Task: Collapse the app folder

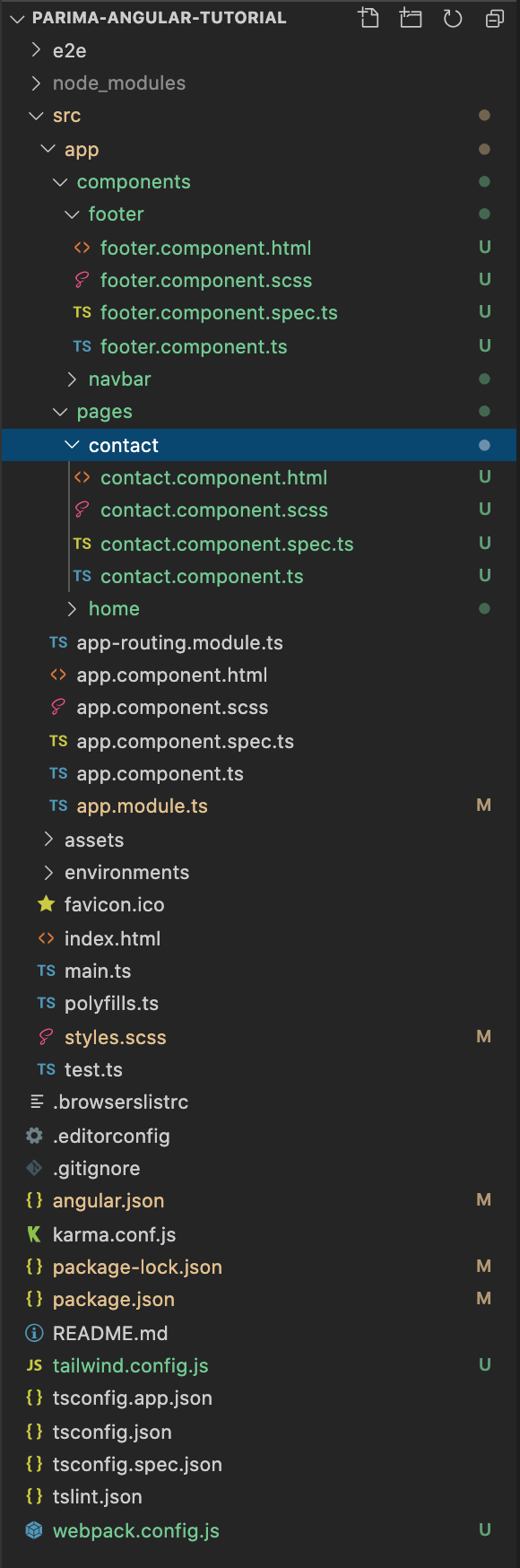Action: pos(48,149)
